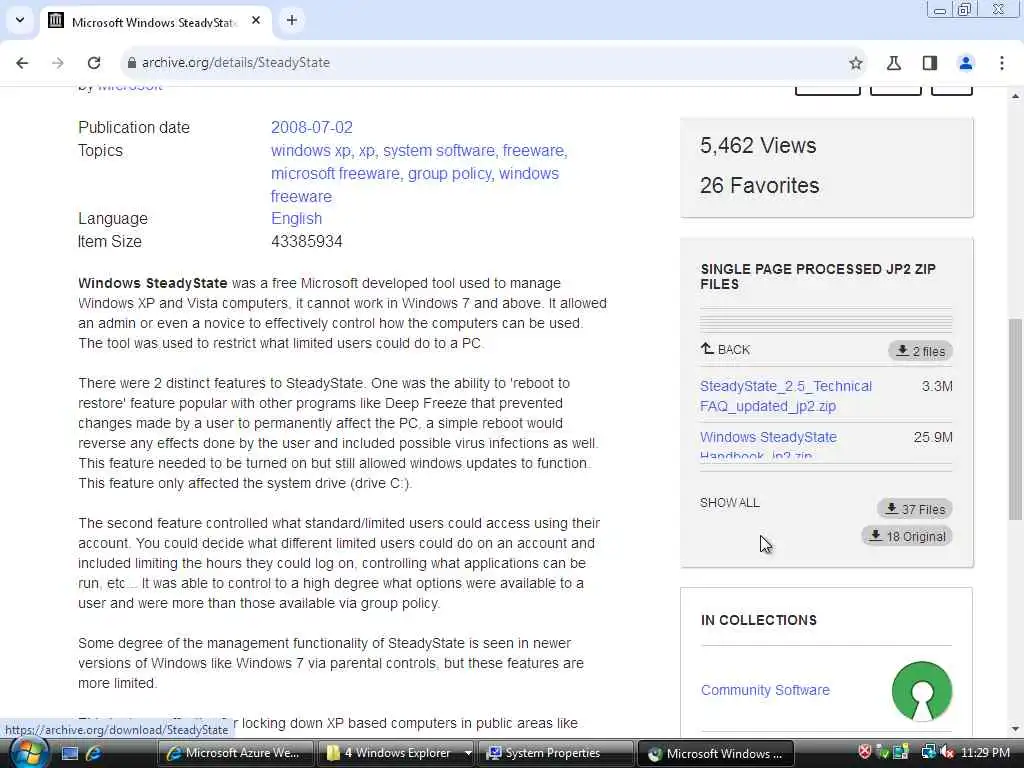
Task: Click the network tray icon
Action: pos(927,752)
